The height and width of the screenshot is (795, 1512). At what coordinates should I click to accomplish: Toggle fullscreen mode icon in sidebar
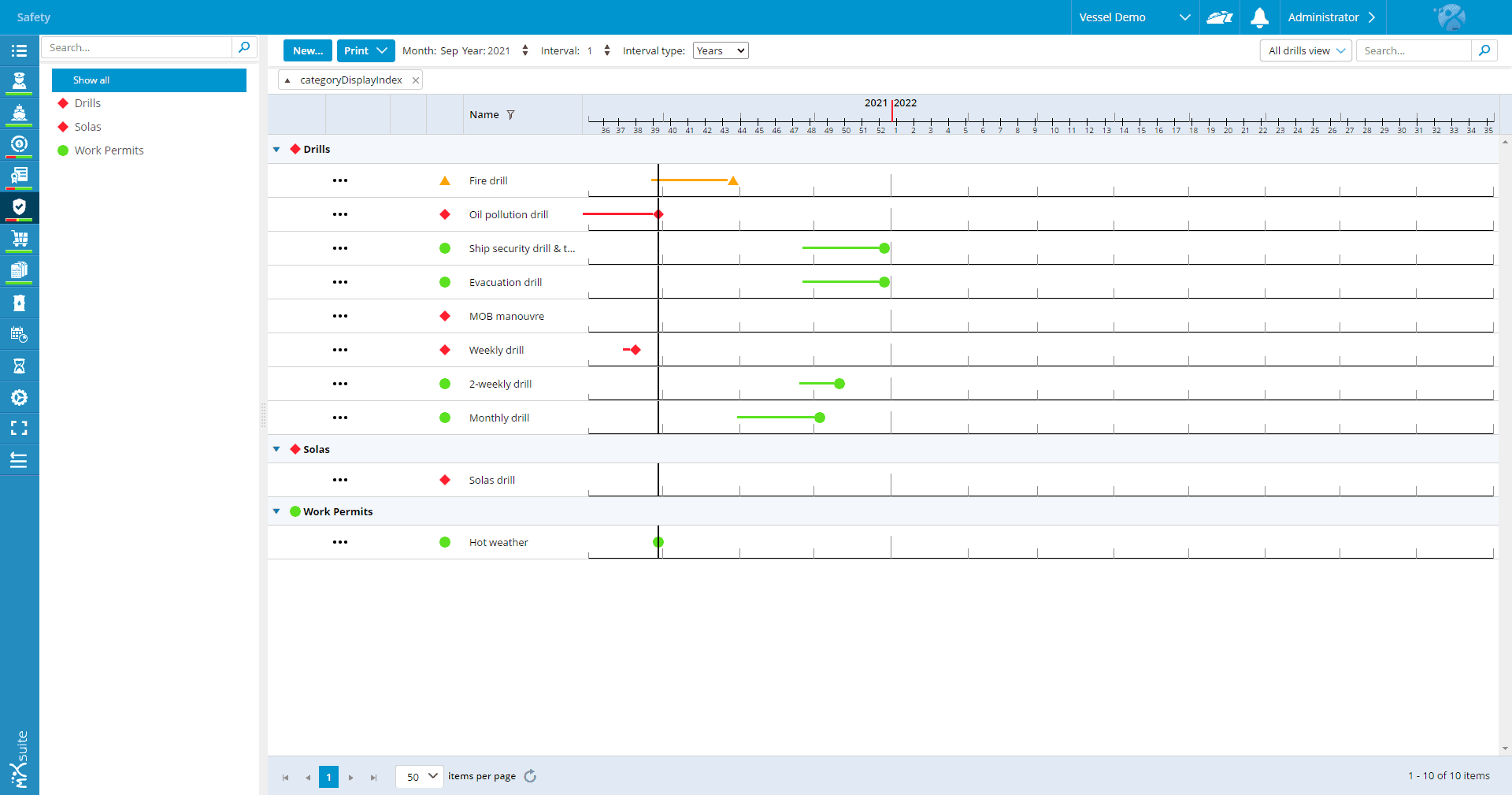point(19,428)
